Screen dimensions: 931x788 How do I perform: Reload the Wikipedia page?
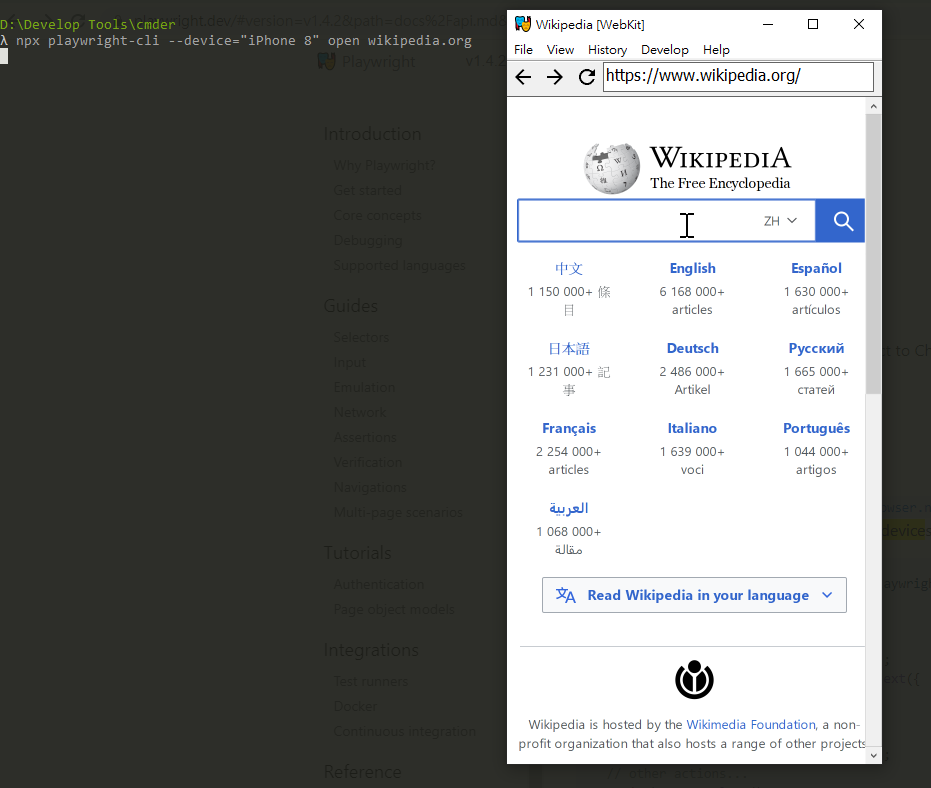587,77
